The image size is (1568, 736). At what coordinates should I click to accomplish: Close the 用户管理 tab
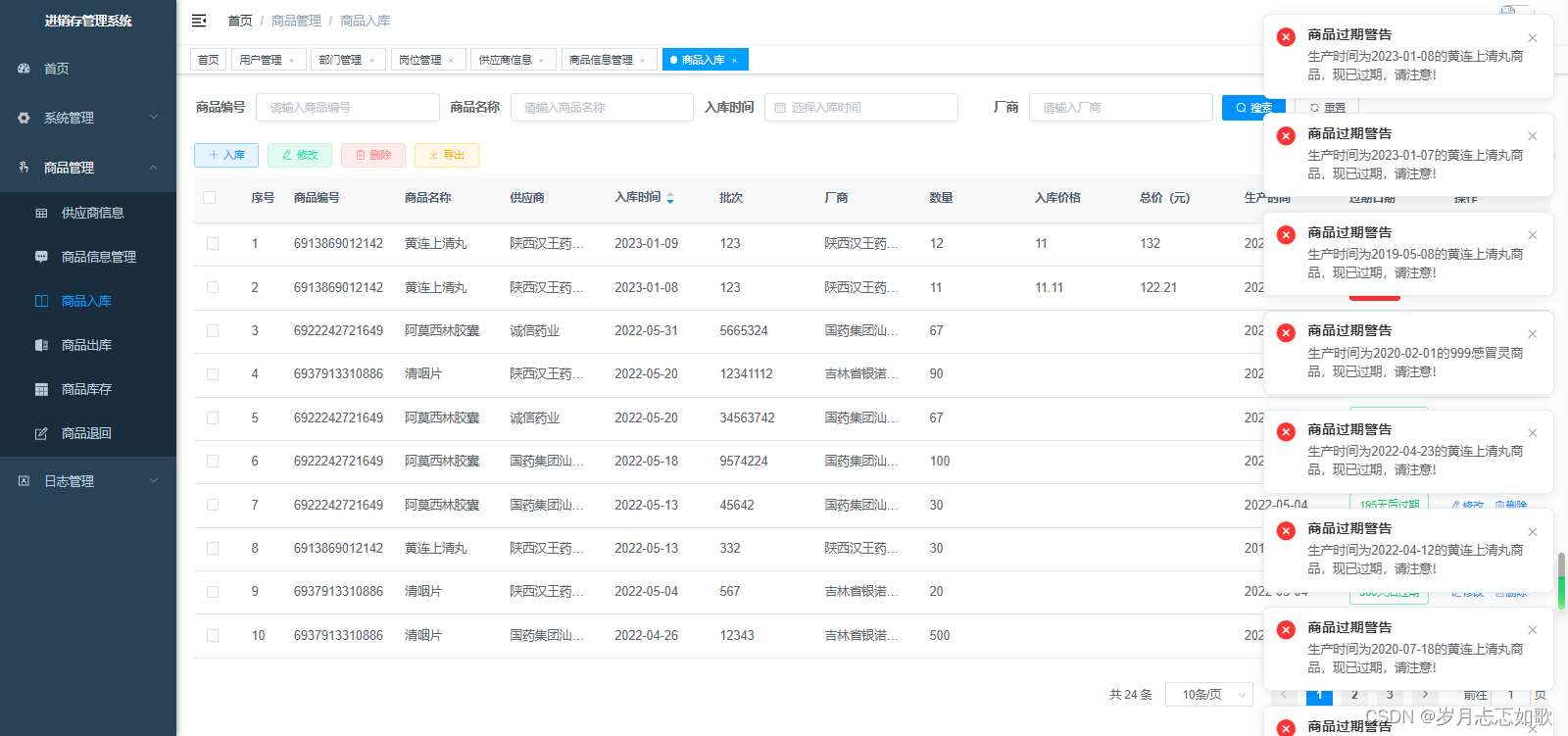(291, 61)
